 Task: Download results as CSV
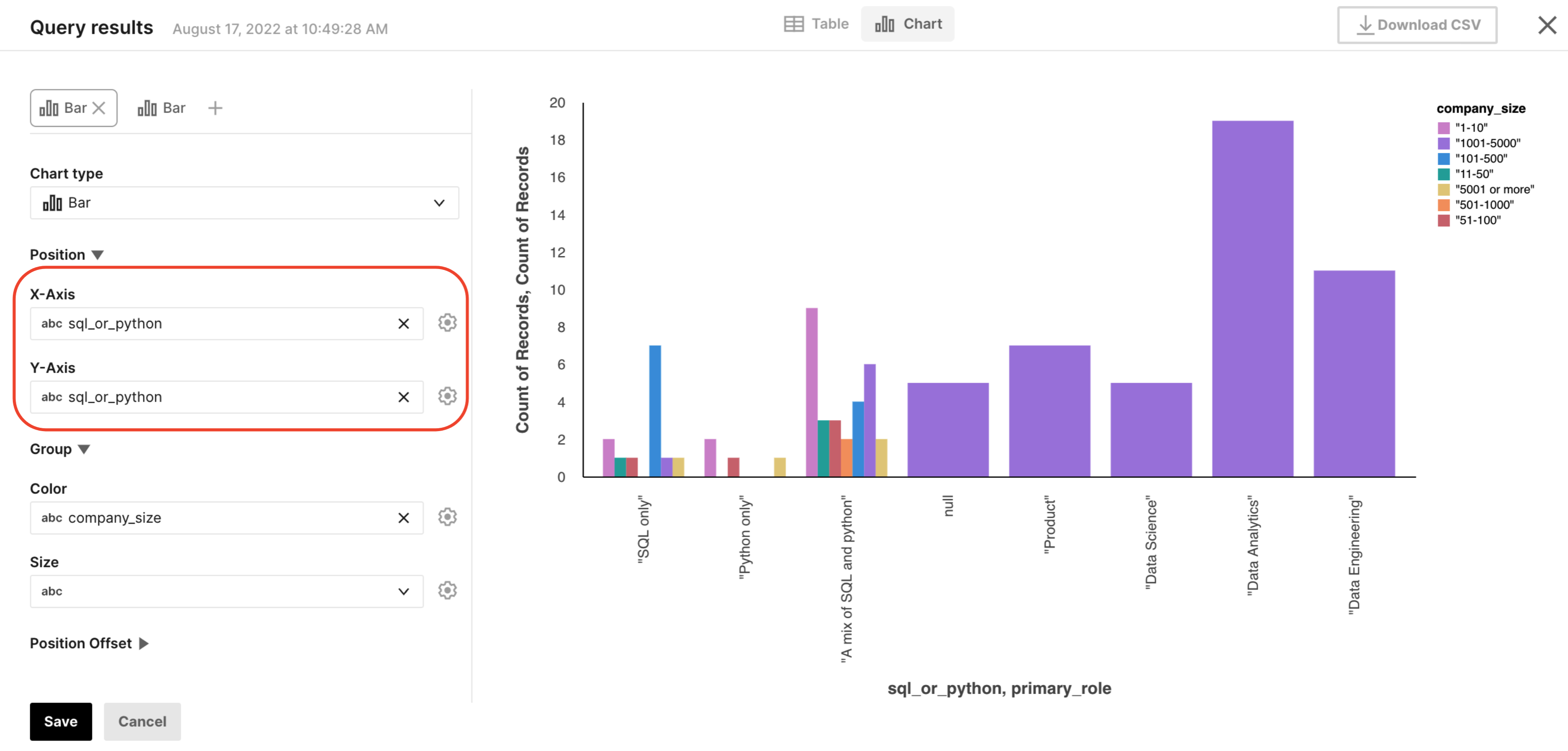point(1417,25)
